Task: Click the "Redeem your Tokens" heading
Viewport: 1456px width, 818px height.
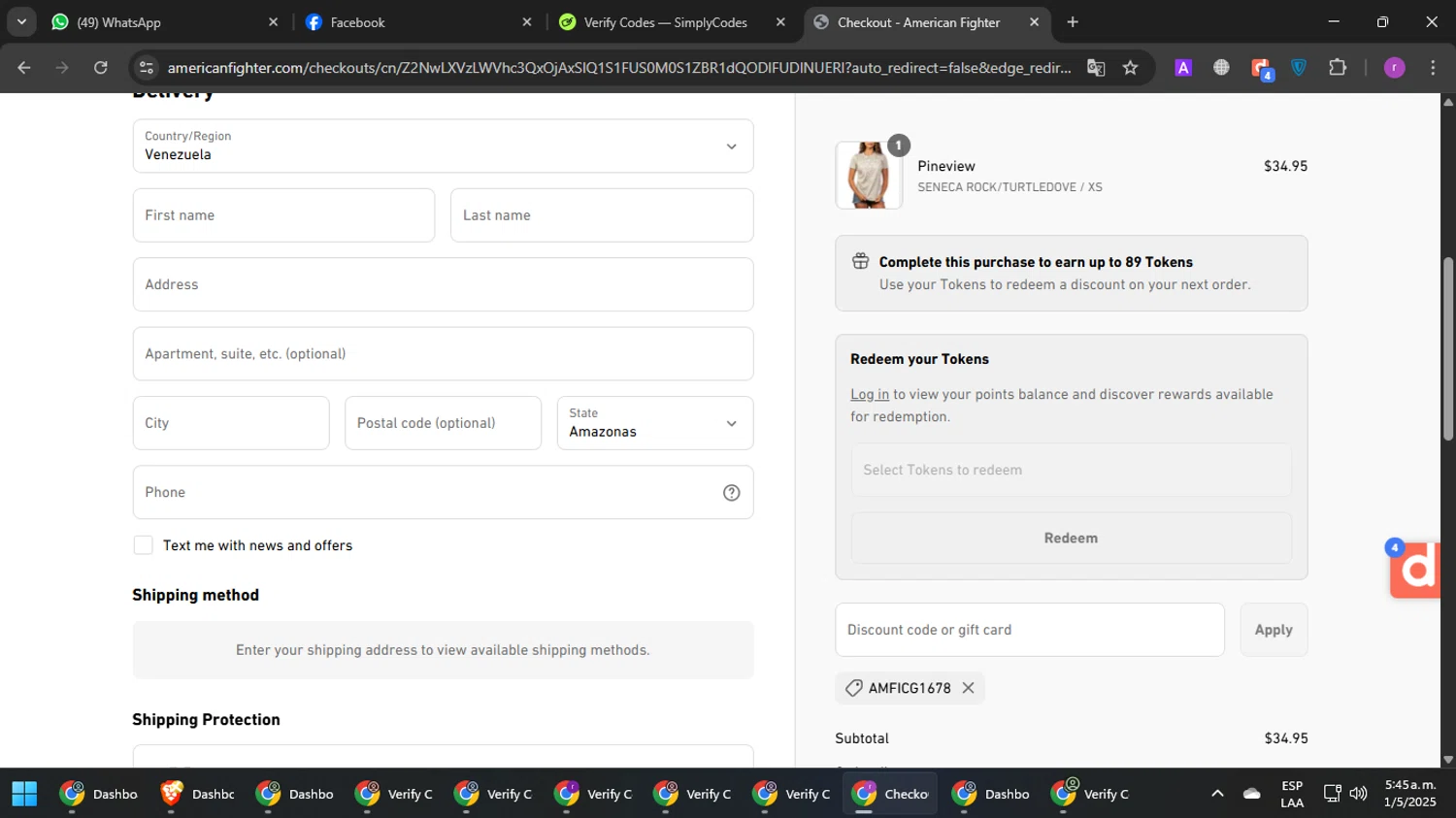Action: tap(919, 359)
